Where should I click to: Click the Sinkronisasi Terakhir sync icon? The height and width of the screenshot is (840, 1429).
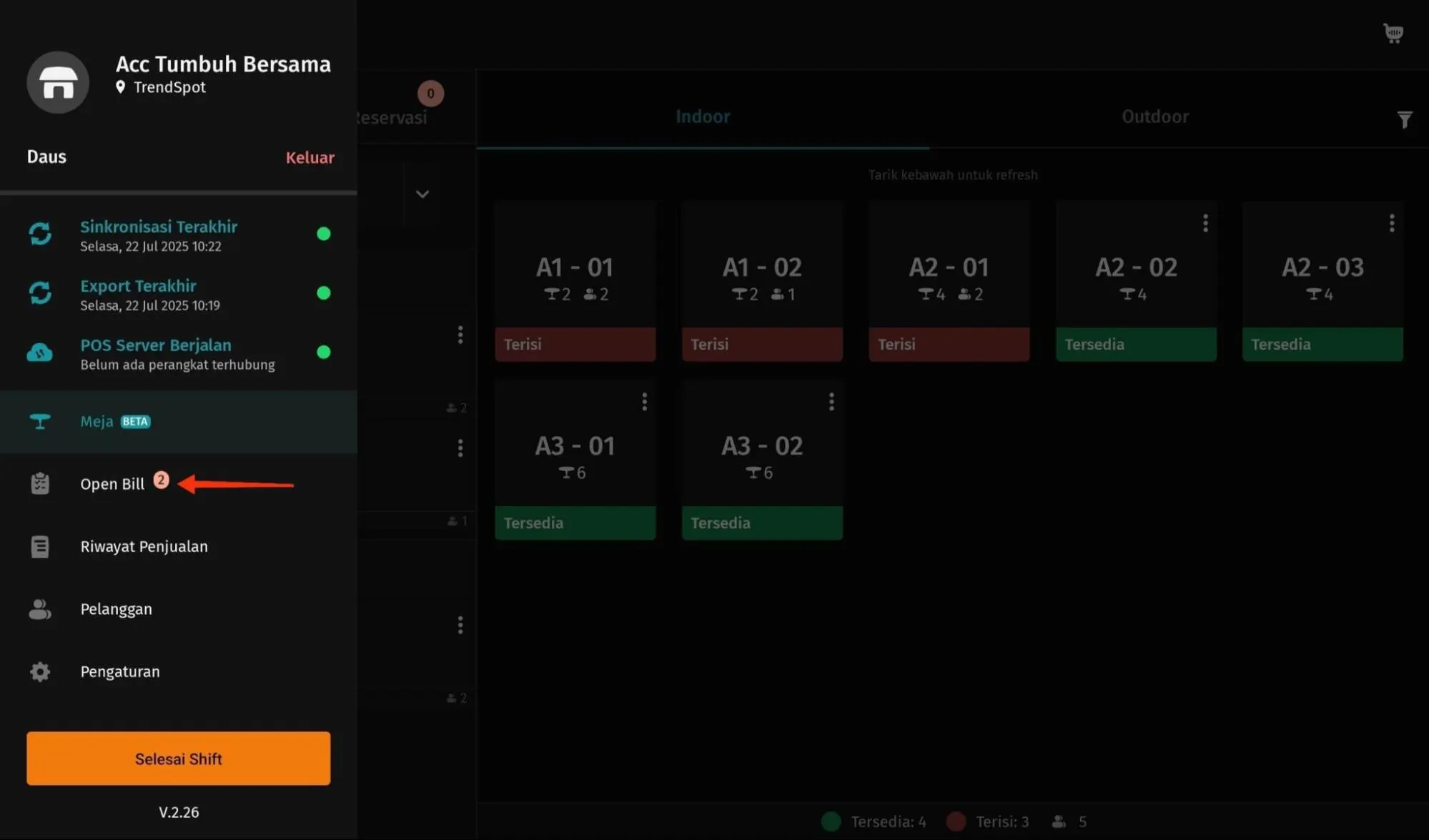click(40, 234)
